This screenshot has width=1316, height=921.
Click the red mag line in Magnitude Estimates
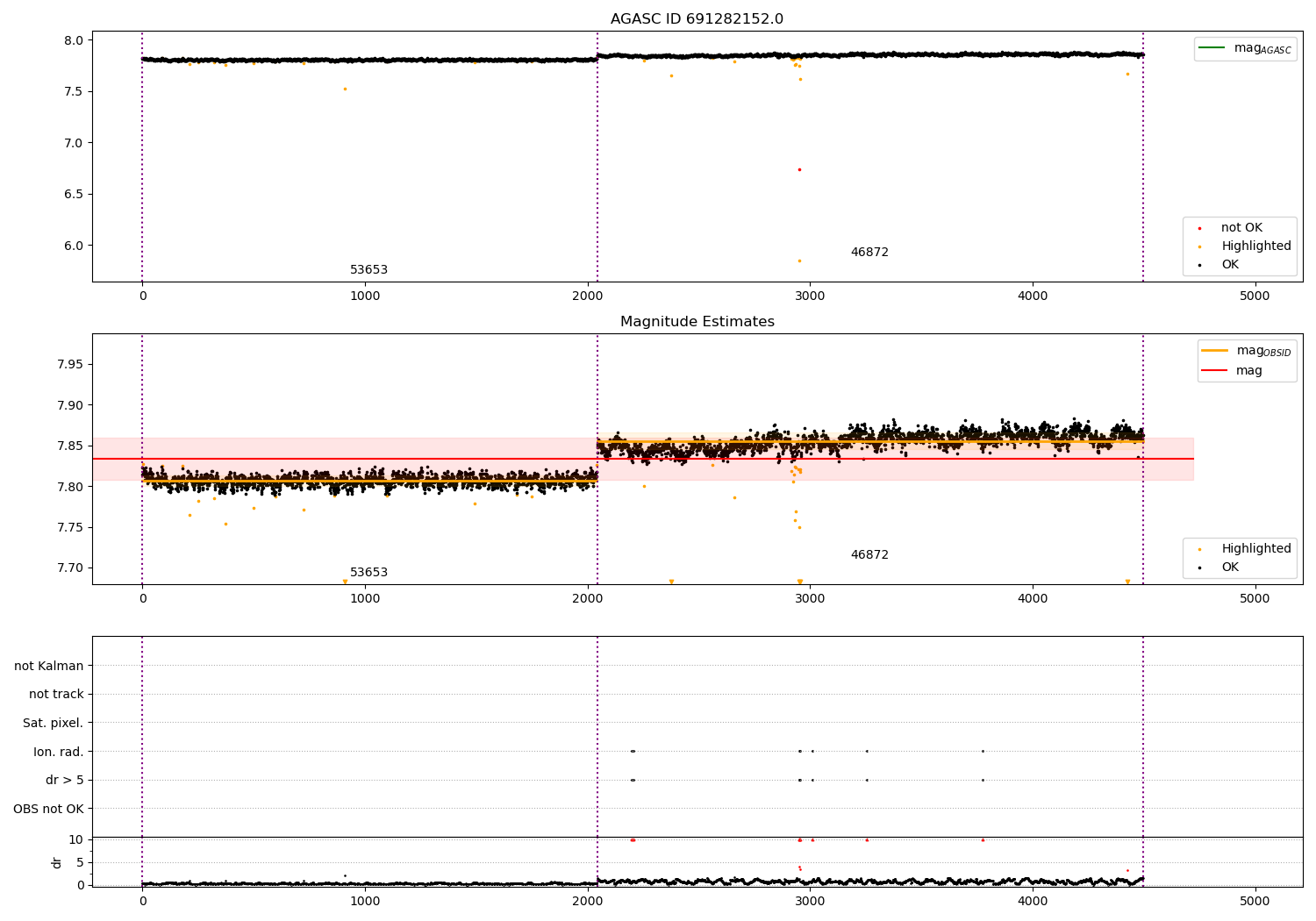[642, 459]
